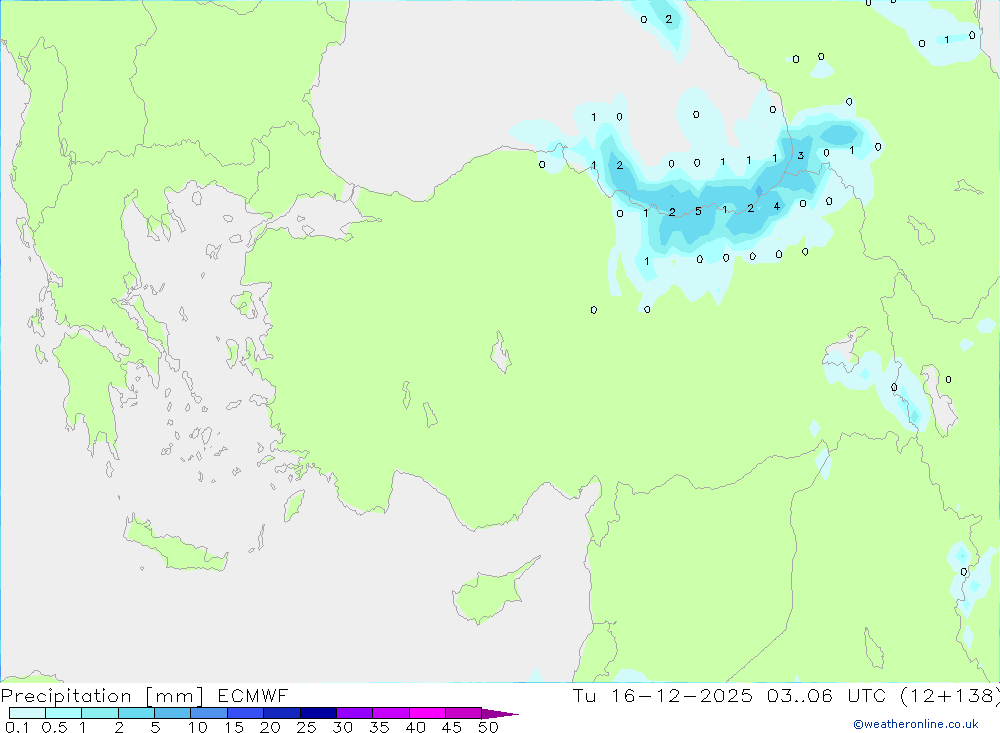This screenshot has width=1000, height=733.
Task: Click the legend scale label '50'
Action: click(488, 727)
